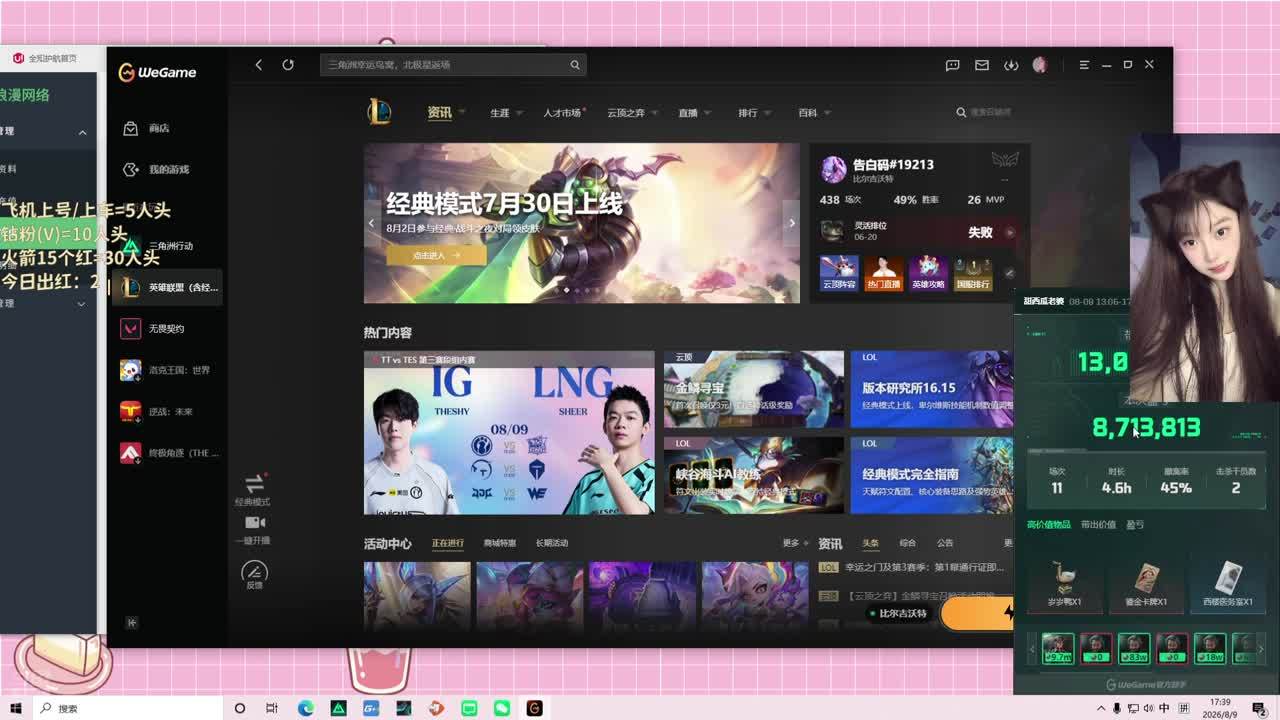The width and height of the screenshot is (1280, 720).
Task: Collapse the 管理 section in the left browser panel
Action: [x=82, y=132]
